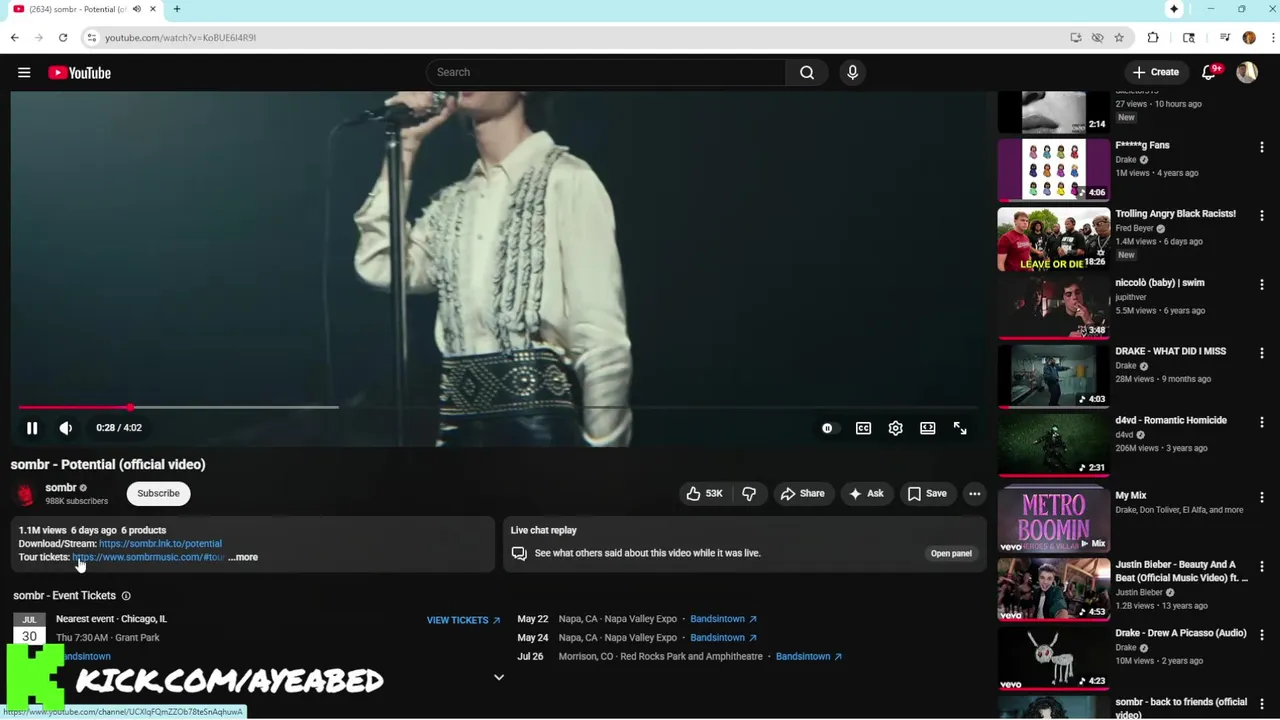Open more actions three-dot menu
The height and width of the screenshot is (720, 1280).
coord(975,493)
